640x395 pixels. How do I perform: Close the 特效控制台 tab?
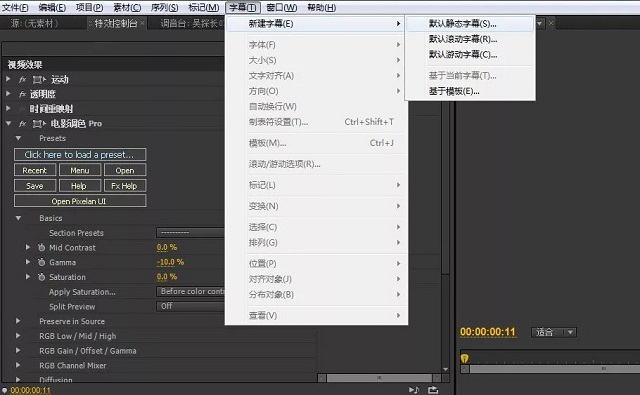142,23
